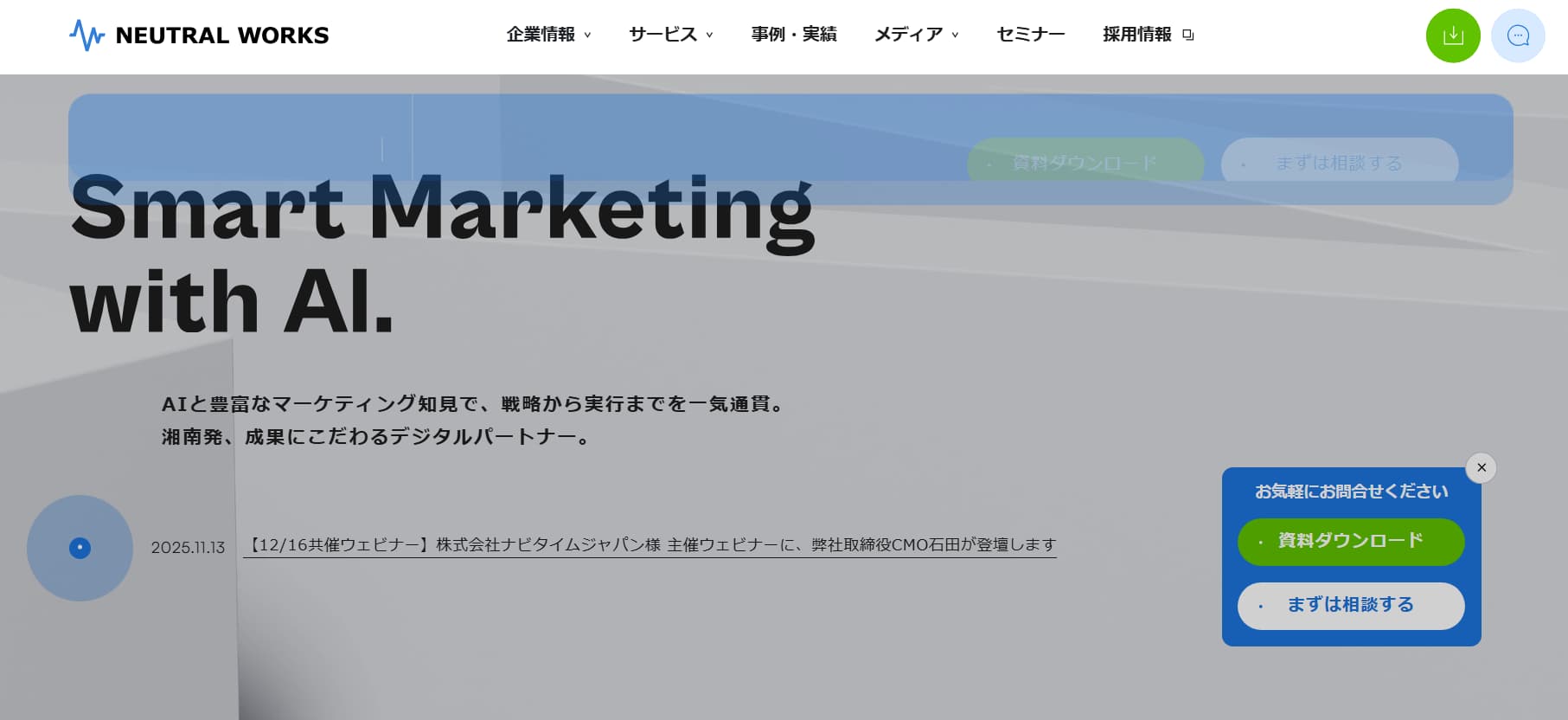The image size is (1568, 720).
Task: Expand the サービス dropdown chevron
Action: coord(709,35)
